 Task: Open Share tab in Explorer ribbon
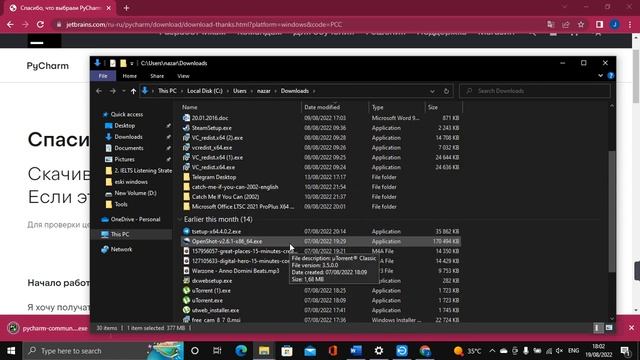157,76
